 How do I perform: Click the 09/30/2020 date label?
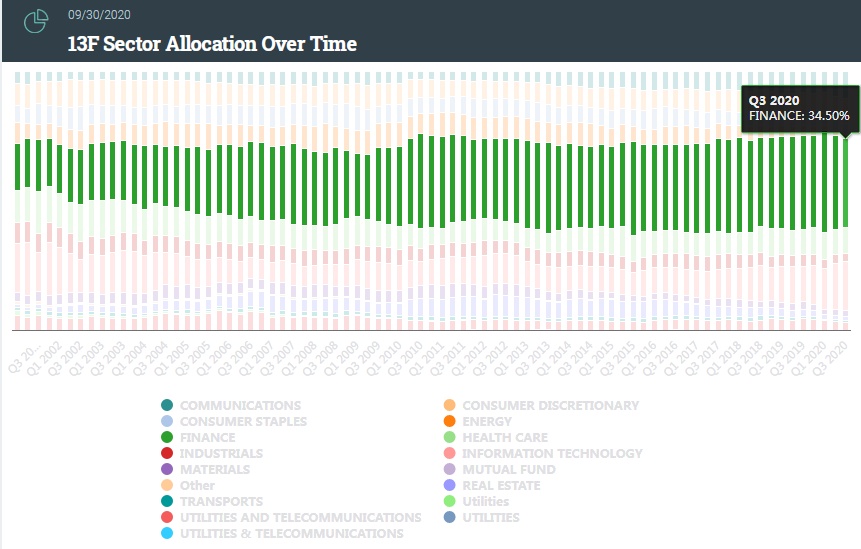click(x=99, y=15)
